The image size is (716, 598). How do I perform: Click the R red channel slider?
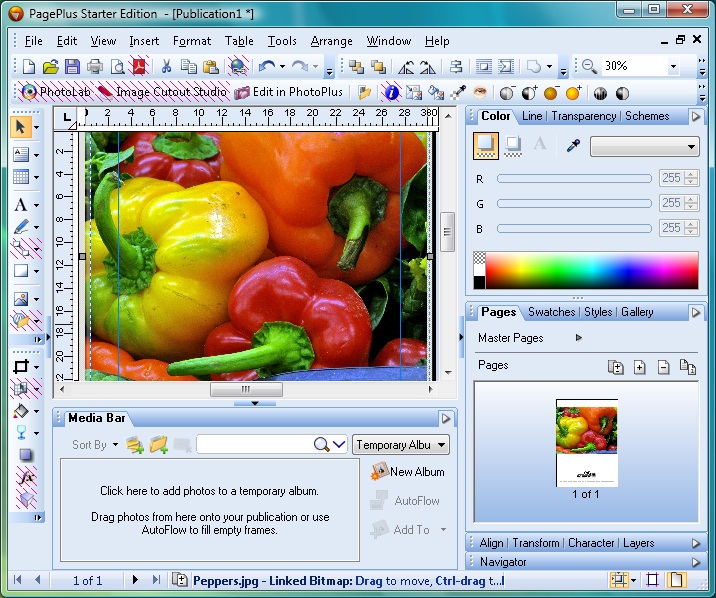coord(574,178)
